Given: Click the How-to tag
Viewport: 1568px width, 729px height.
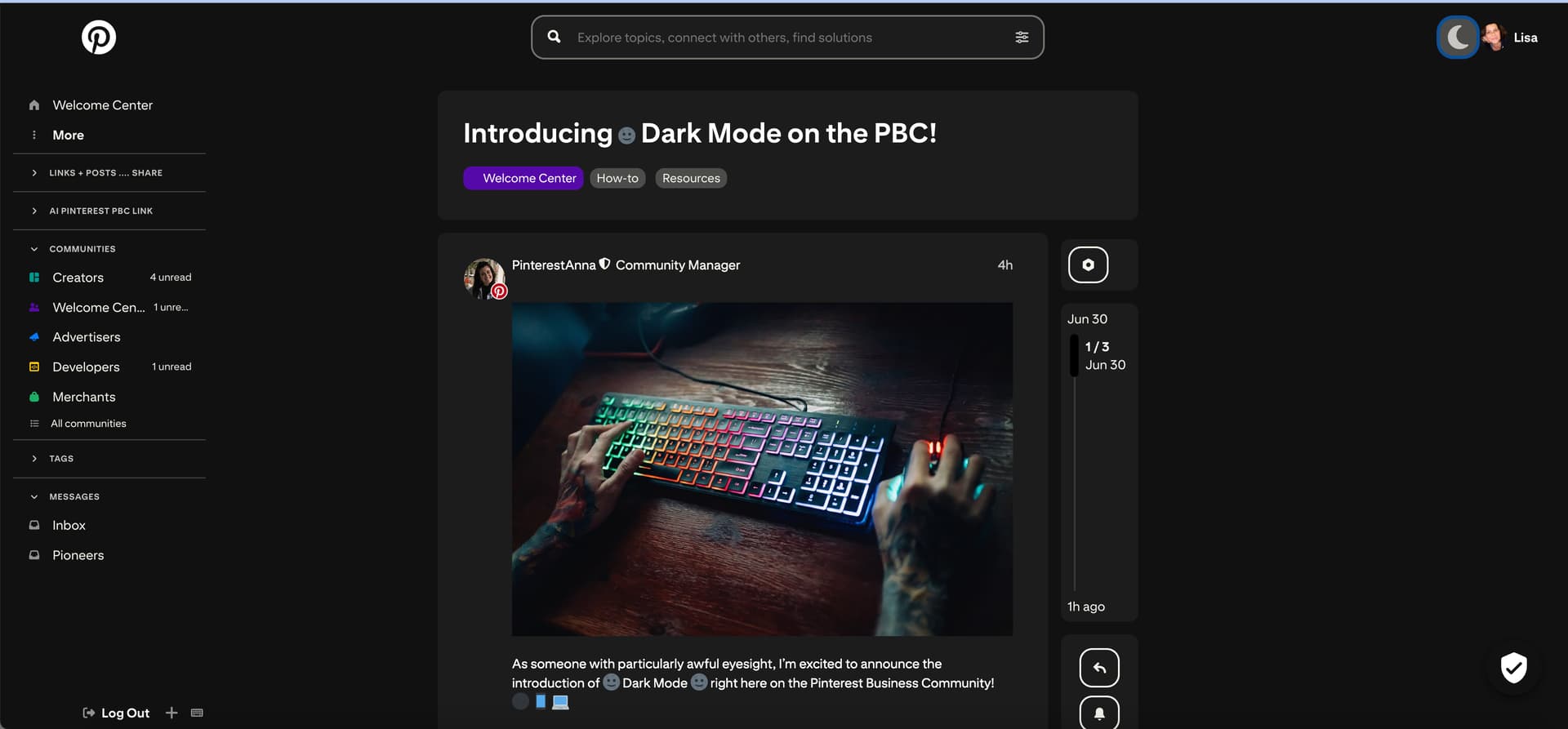Looking at the screenshot, I should point(617,178).
